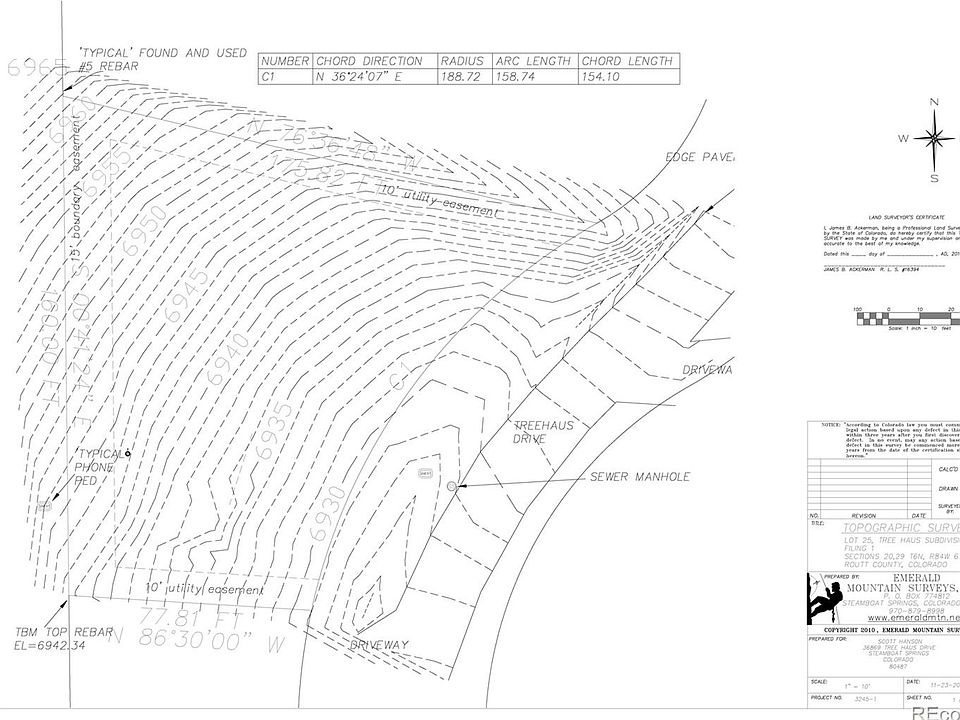Click the 'REVISION' column header
The height and width of the screenshot is (720, 960).
coord(864,516)
